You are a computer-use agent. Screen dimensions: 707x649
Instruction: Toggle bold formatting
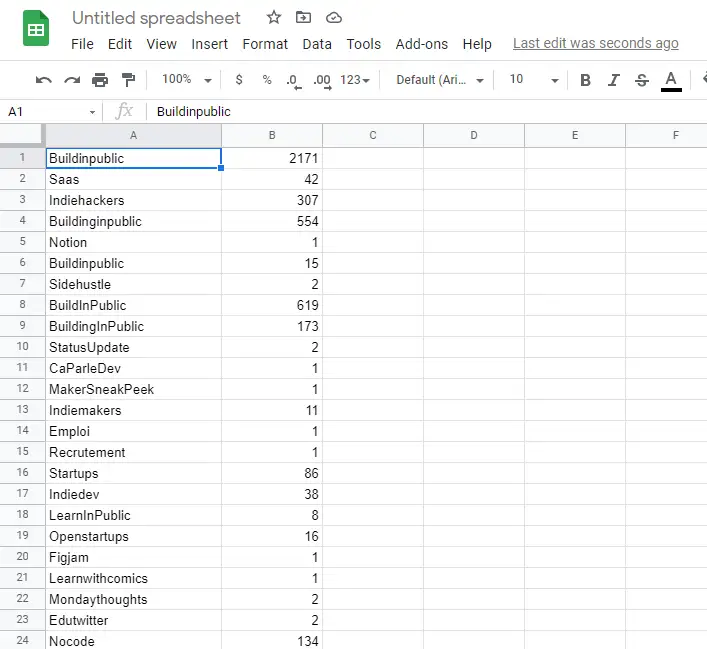click(585, 80)
